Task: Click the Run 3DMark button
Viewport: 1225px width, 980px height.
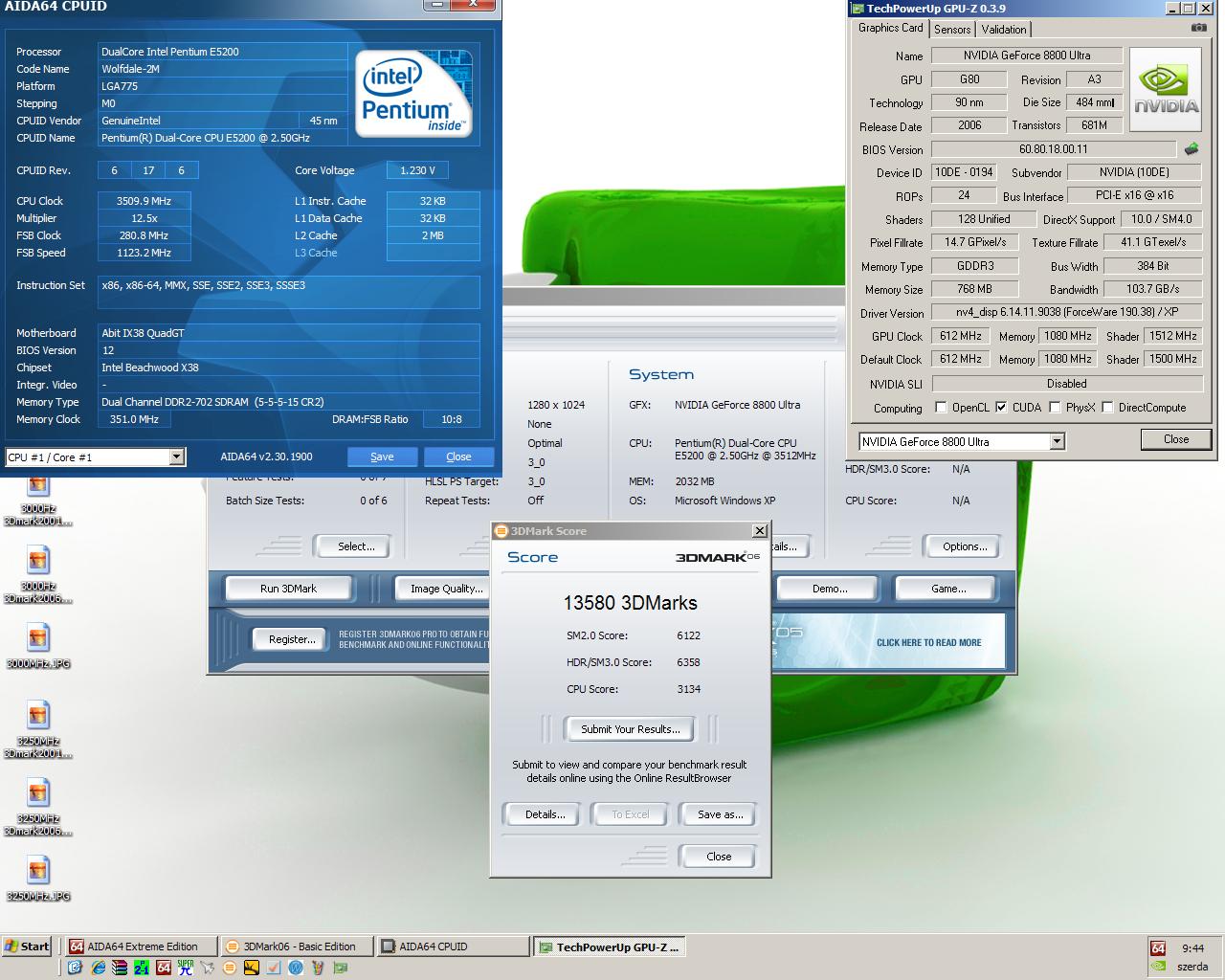Action: [x=288, y=589]
